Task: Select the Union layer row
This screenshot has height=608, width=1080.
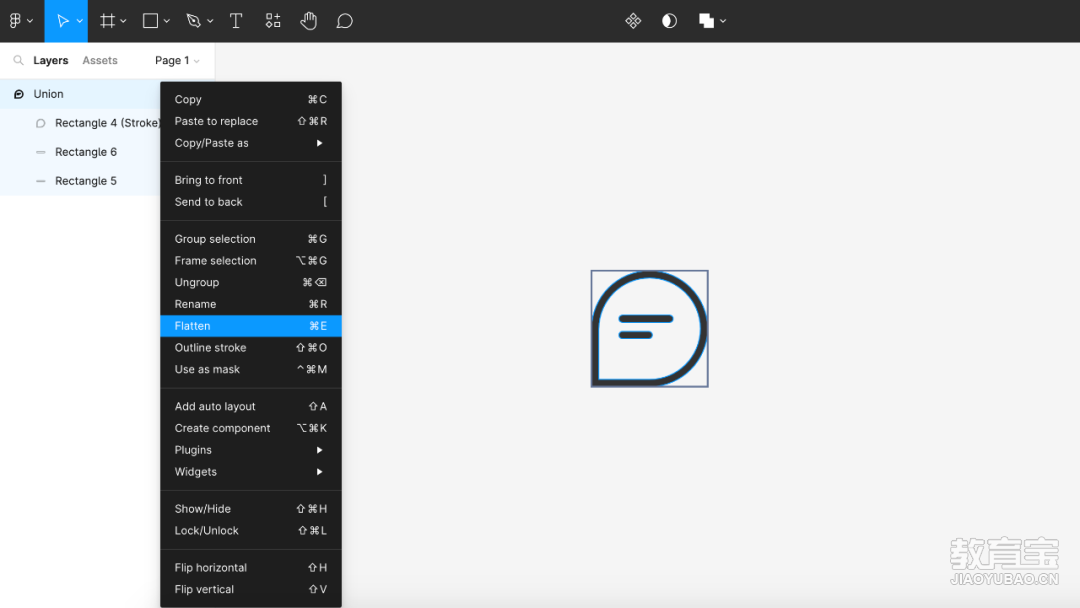Action: pos(80,94)
